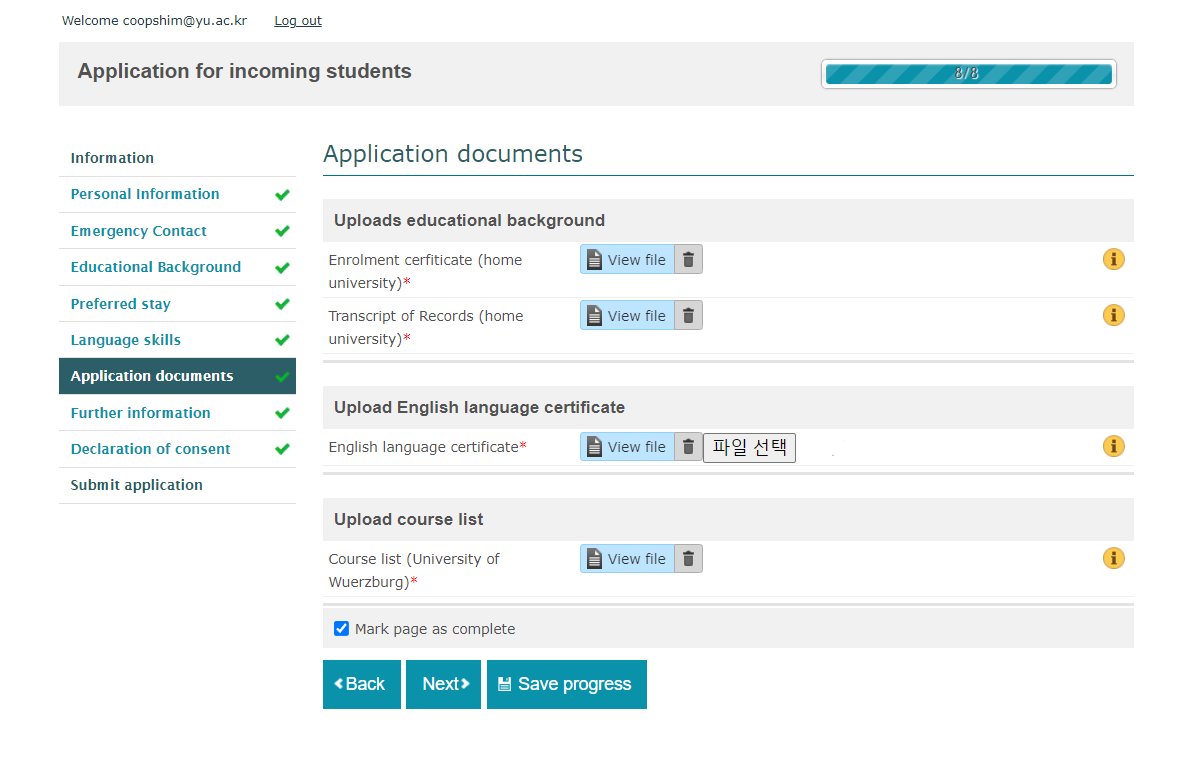The height and width of the screenshot is (774, 1189).
Task: Show info for Transcript of Records
Action: click(x=1113, y=316)
